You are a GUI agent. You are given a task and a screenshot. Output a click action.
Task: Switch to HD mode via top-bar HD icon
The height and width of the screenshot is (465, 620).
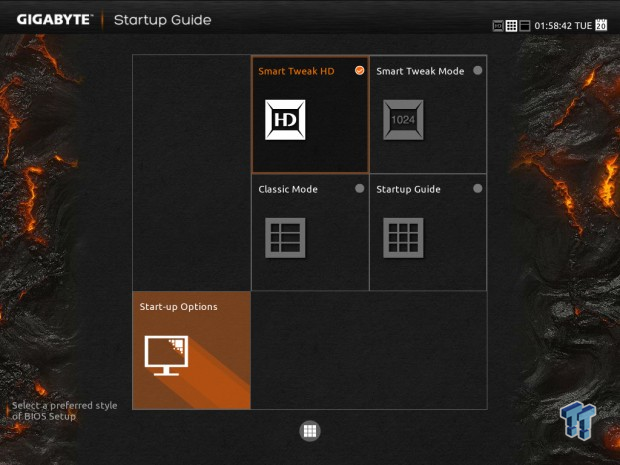pos(498,26)
